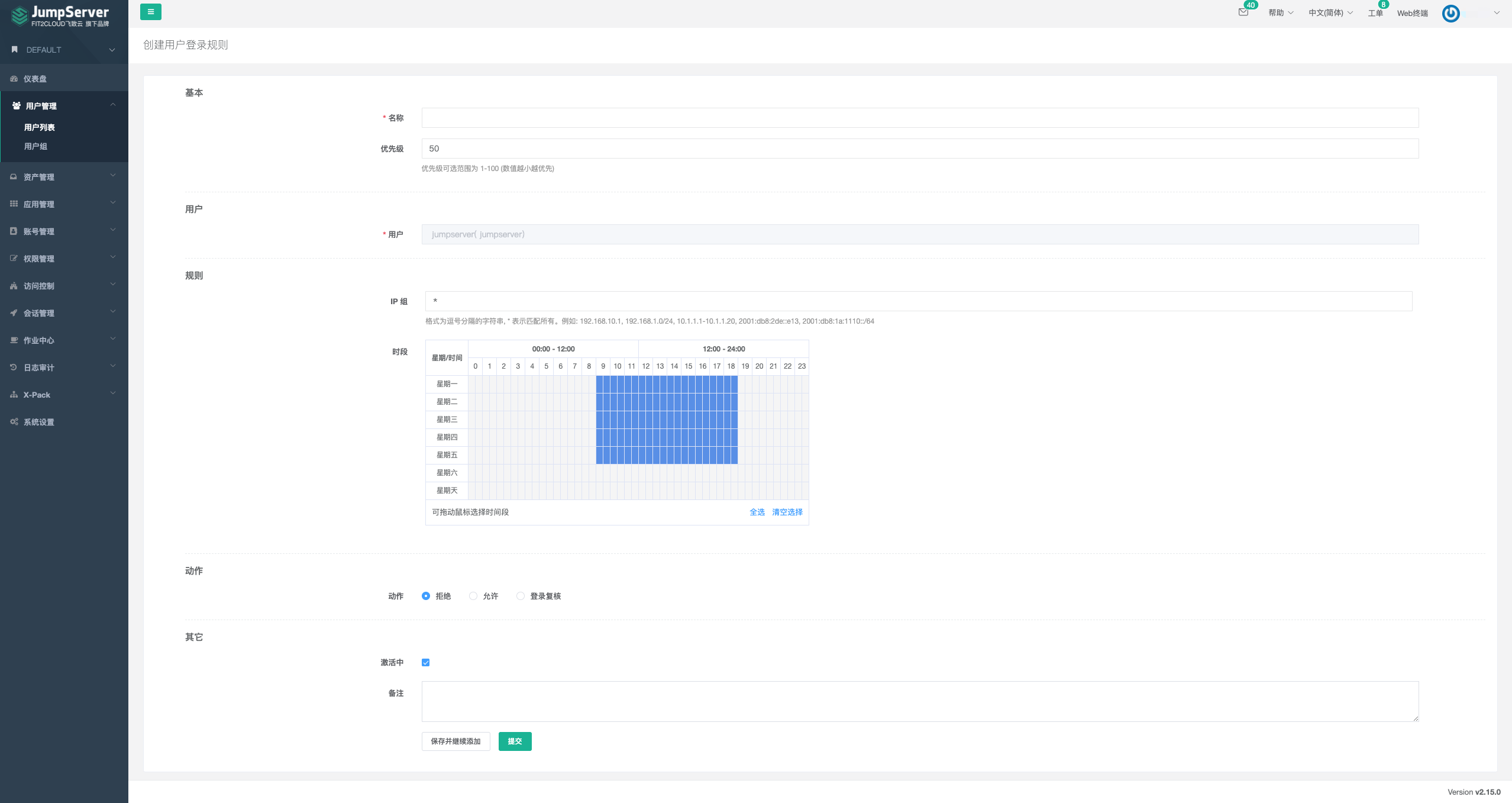This screenshot has width=1512, height=803.
Task: Click the green hamburger menu toggle icon
Action: 150,12
